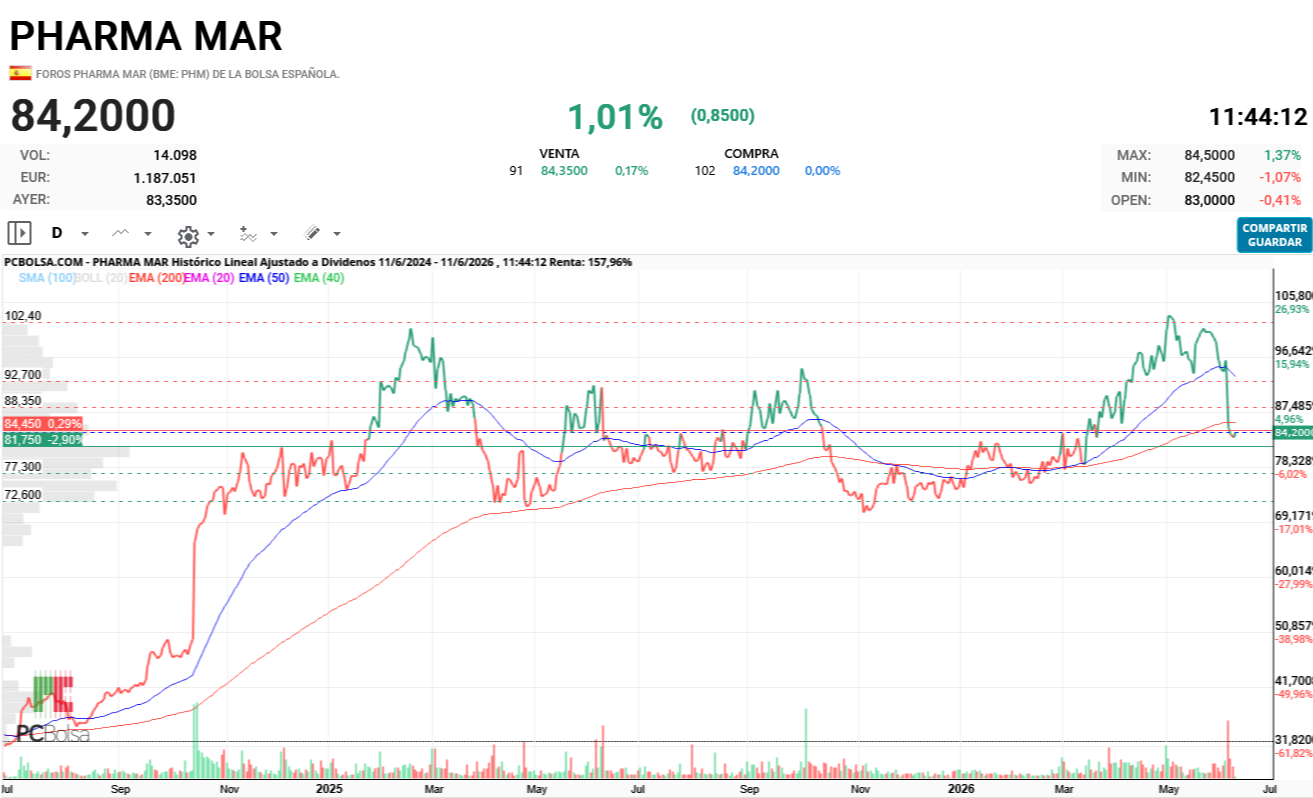The image size is (1313, 798).
Task: Open the FOROS PHARMA MAR forum link
Action: pyautogui.click(x=187, y=74)
